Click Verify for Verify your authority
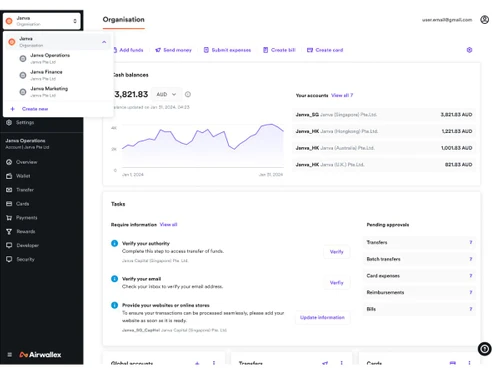 coord(337,252)
